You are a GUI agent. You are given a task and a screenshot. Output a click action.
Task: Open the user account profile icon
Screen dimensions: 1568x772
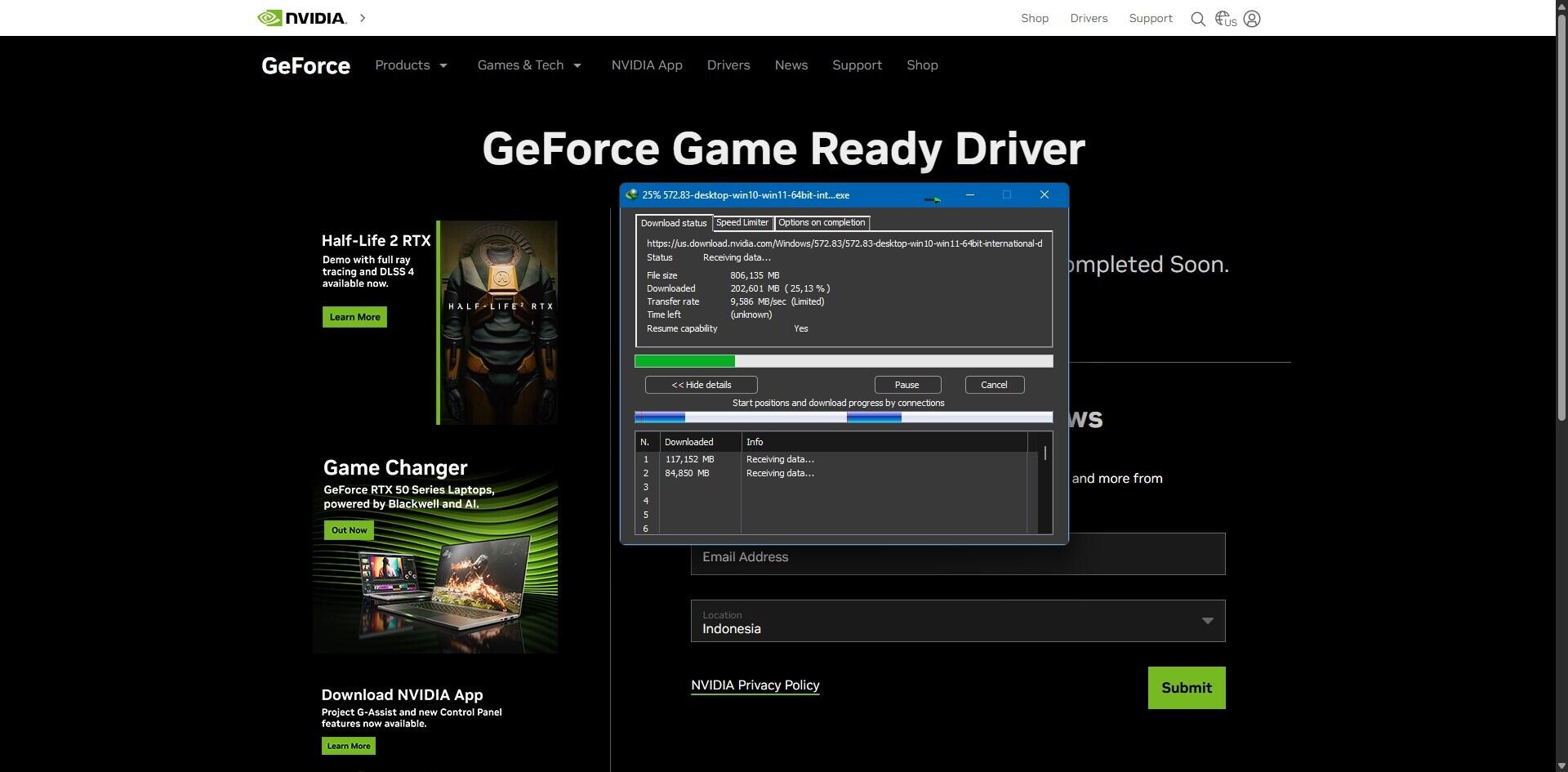click(x=1252, y=19)
